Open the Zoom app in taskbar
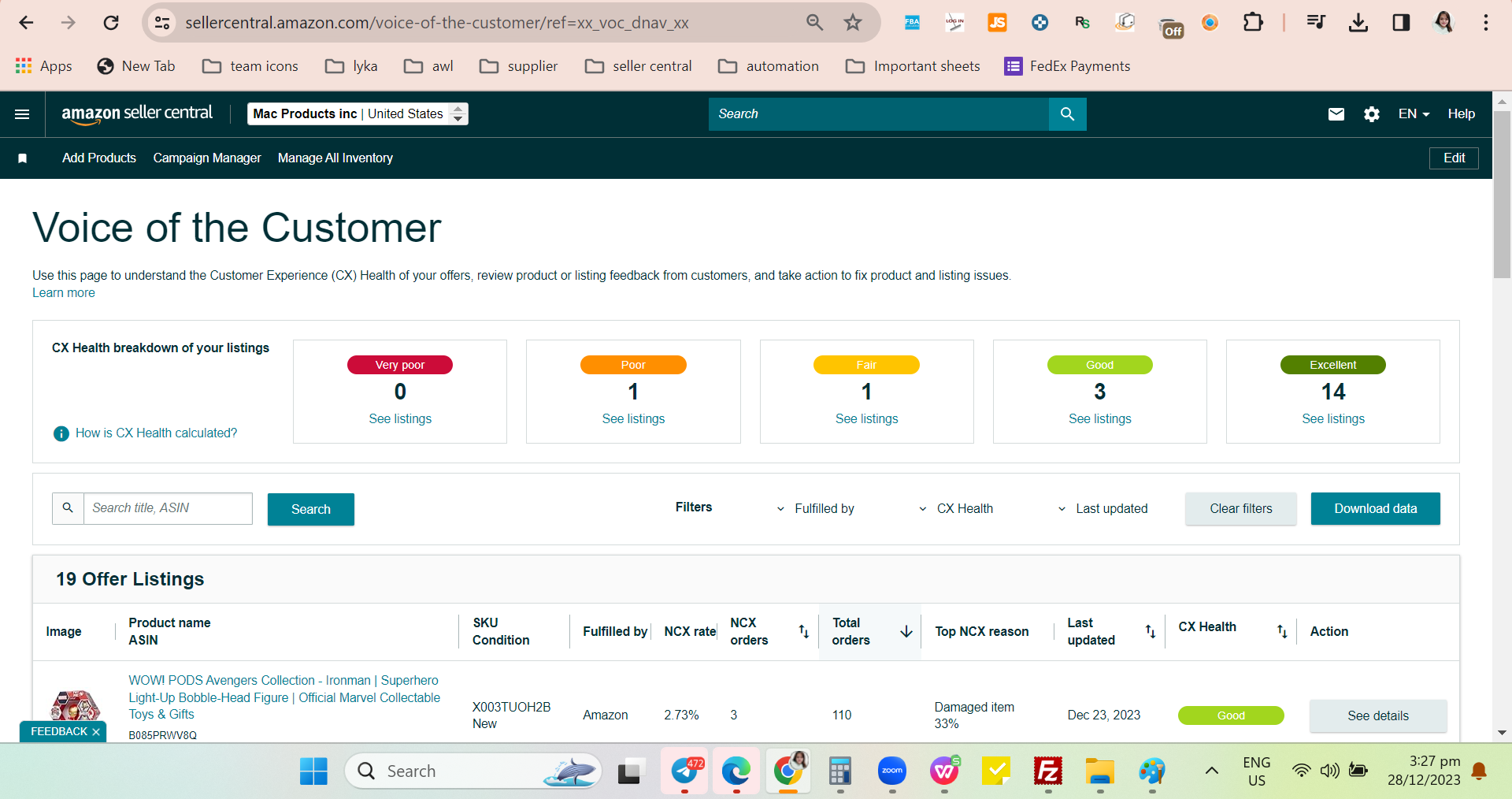This screenshot has width=1512, height=799. click(892, 771)
